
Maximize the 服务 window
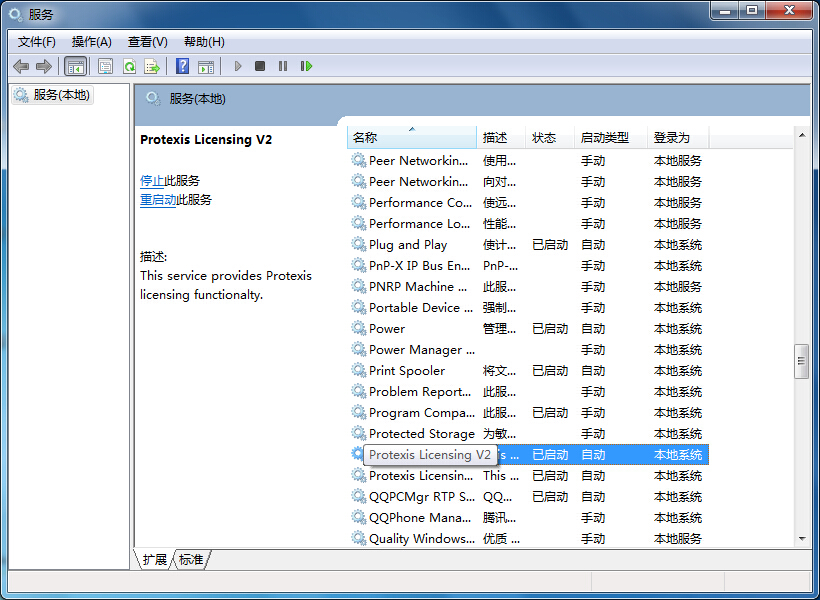(x=751, y=10)
